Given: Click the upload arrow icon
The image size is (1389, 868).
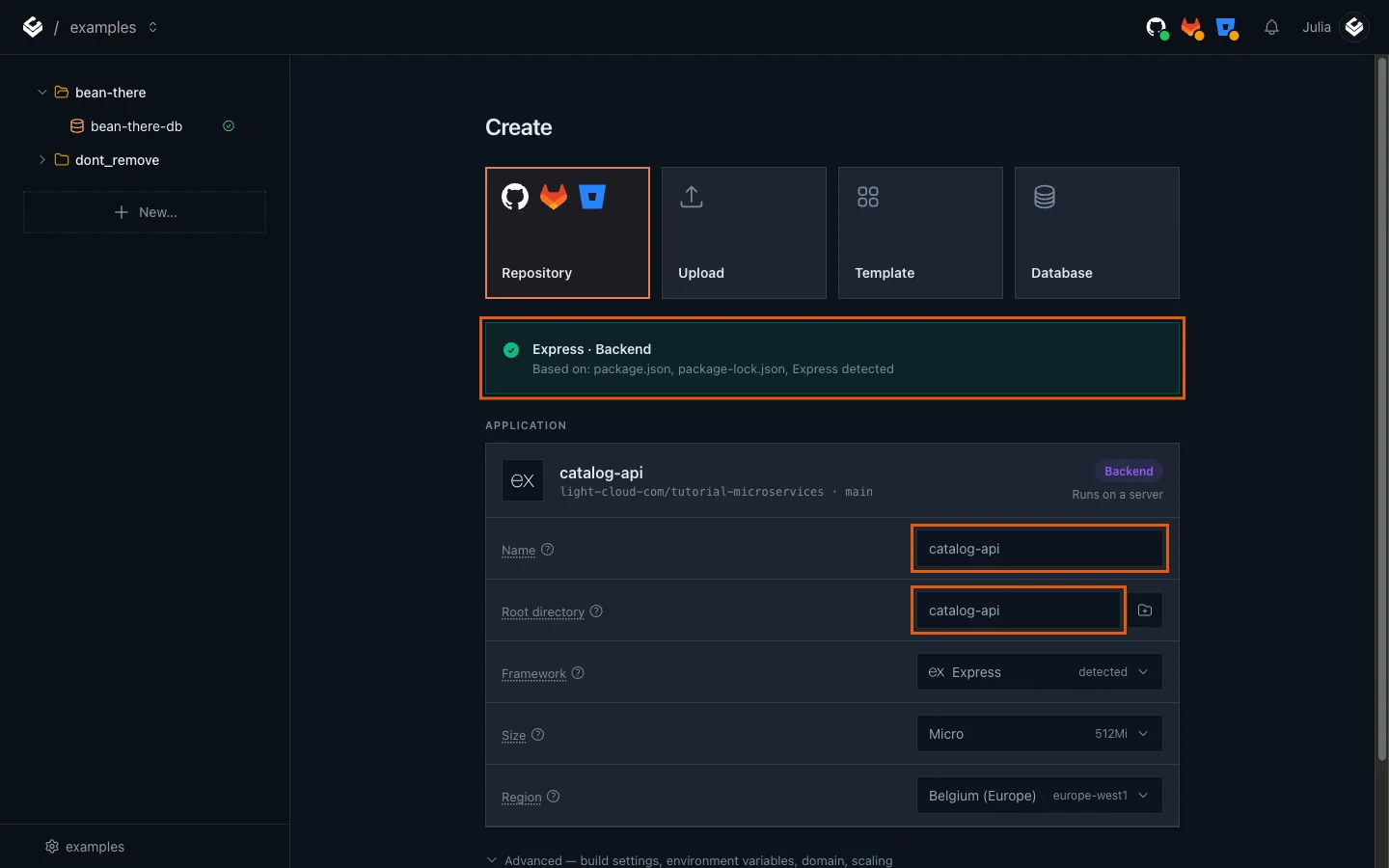Looking at the screenshot, I should click(692, 197).
